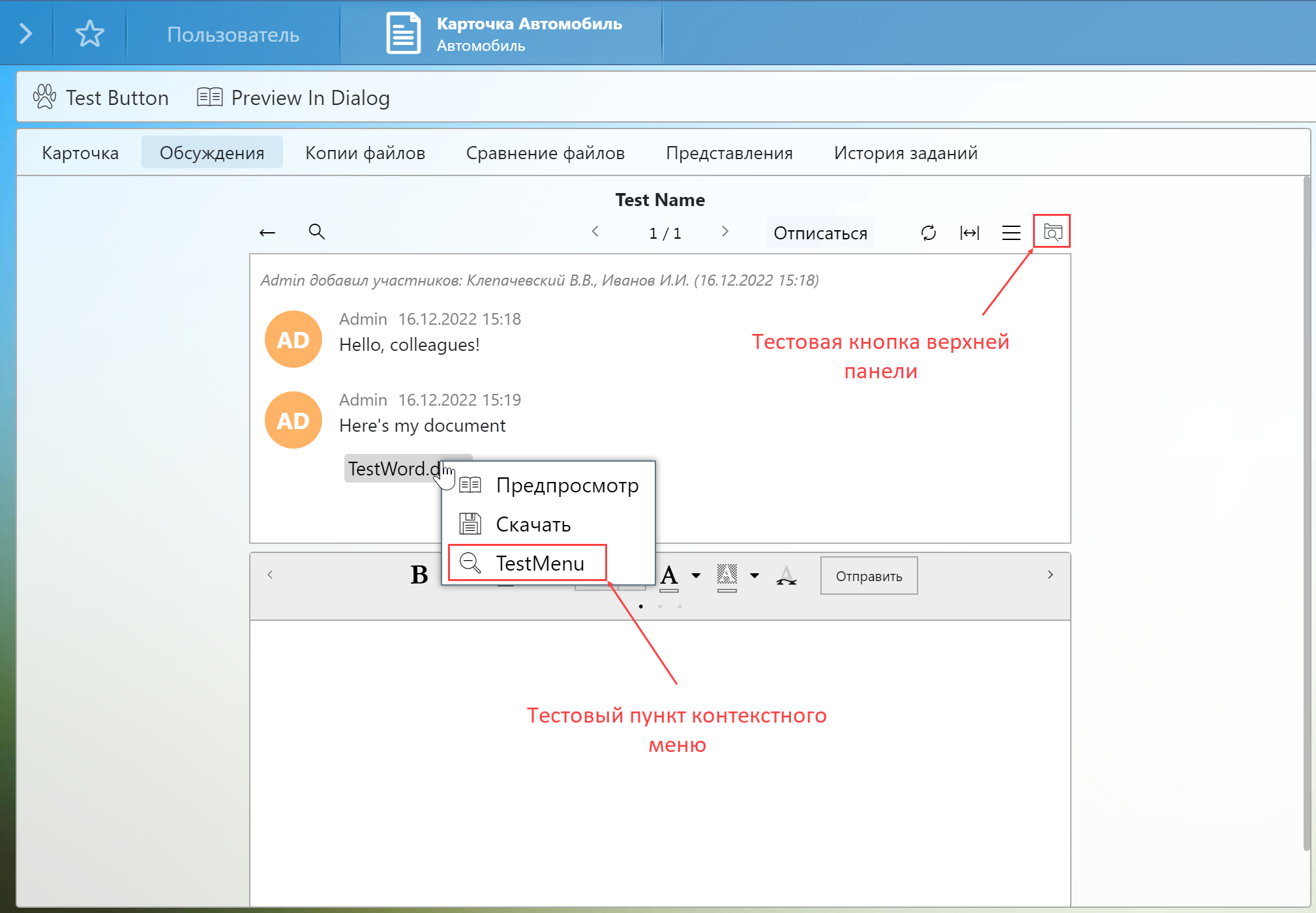
Task: Click the Отправить button
Action: pyautogui.click(x=869, y=576)
